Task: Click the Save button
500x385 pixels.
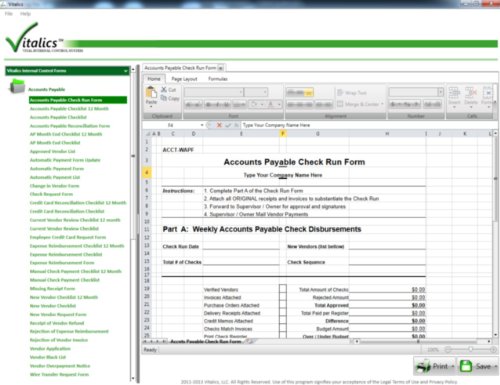Action: [478, 366]
